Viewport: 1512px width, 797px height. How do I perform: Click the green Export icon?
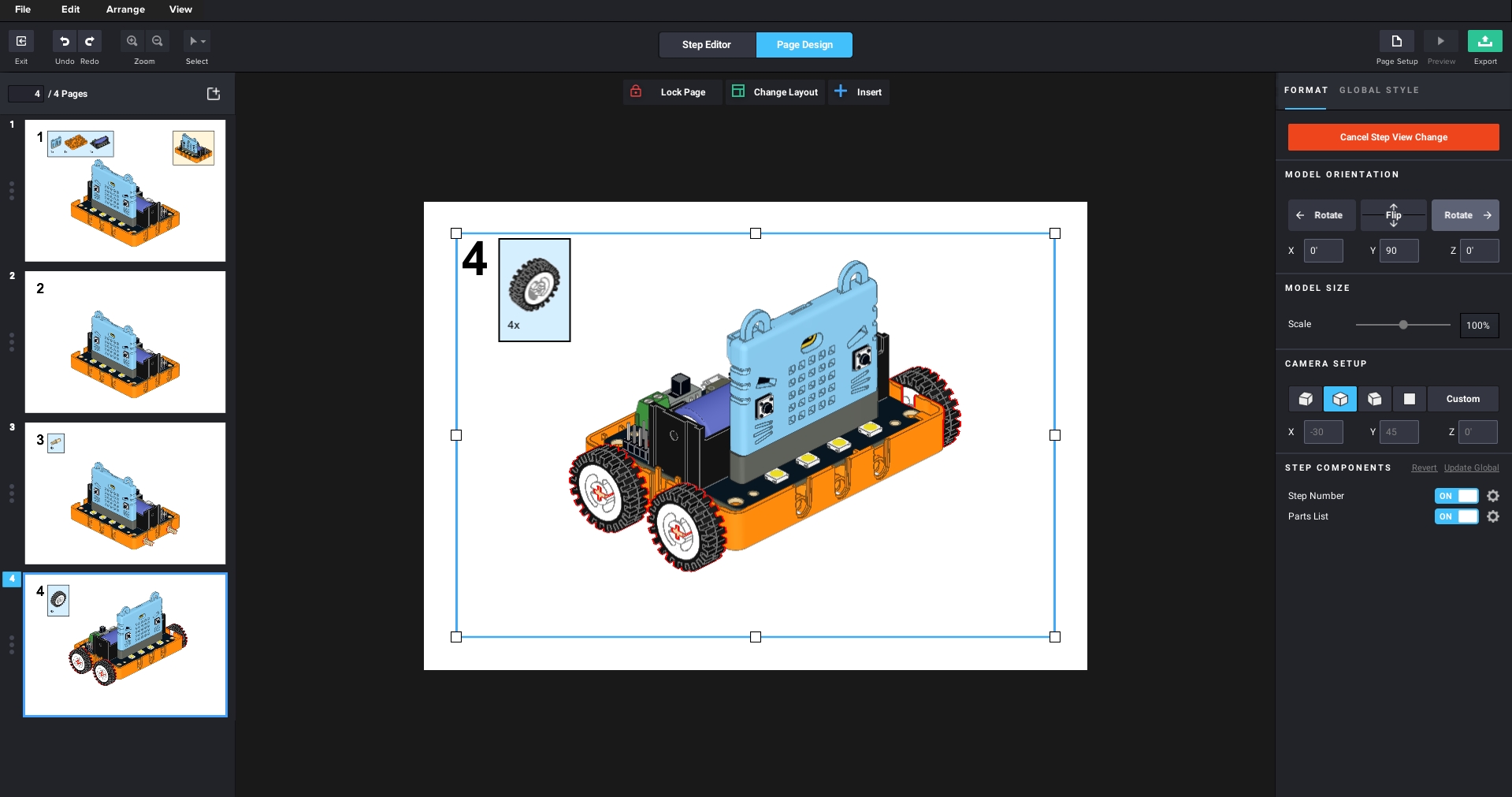1484,42
